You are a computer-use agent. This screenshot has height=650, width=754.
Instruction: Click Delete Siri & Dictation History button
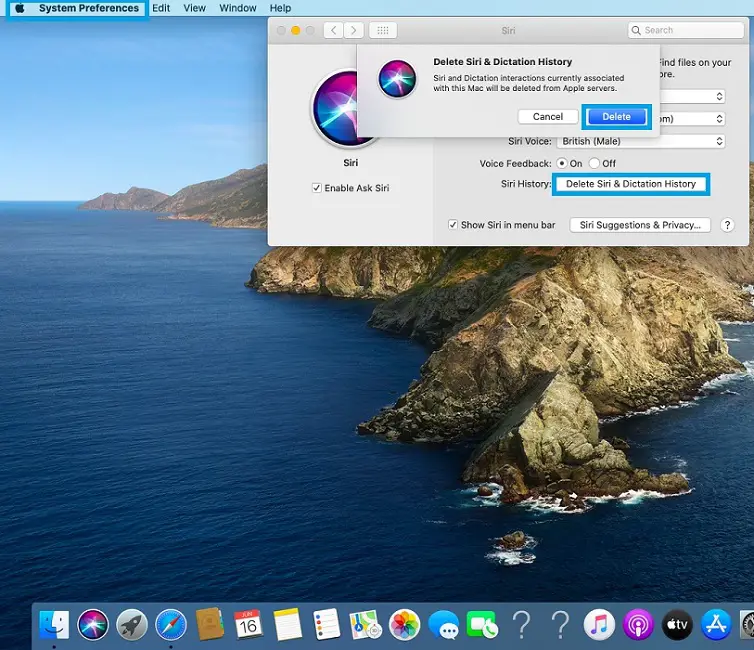(x=631, y=184)
